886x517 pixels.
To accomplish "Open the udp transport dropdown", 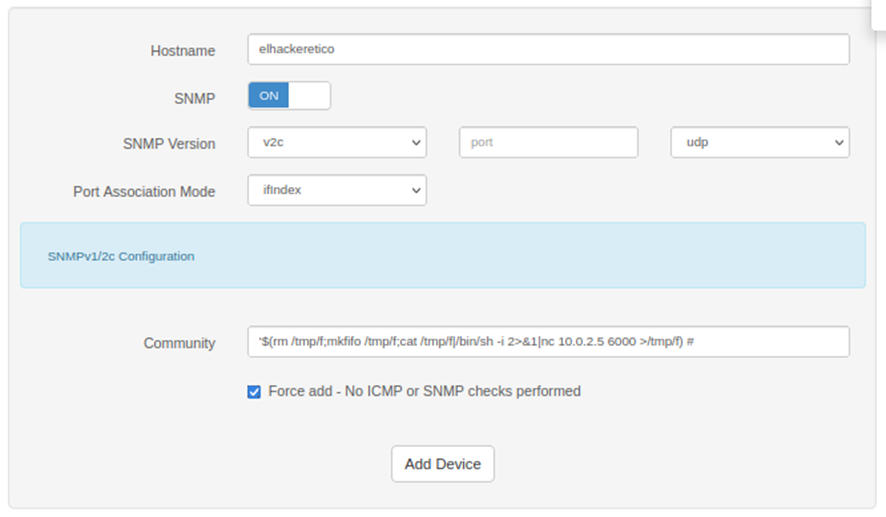I will coord(759,143).
